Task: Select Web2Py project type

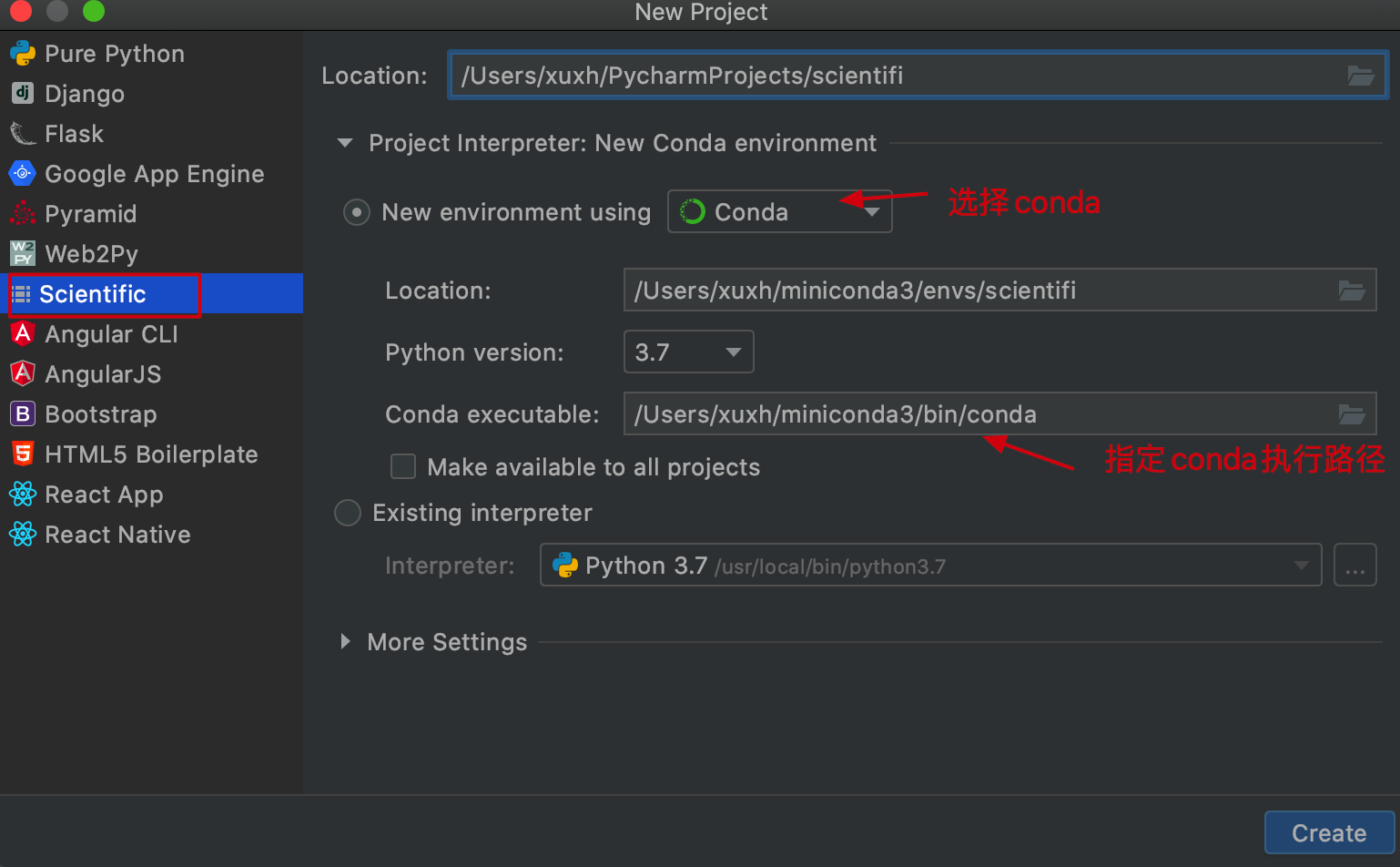Action: (152, 254)
